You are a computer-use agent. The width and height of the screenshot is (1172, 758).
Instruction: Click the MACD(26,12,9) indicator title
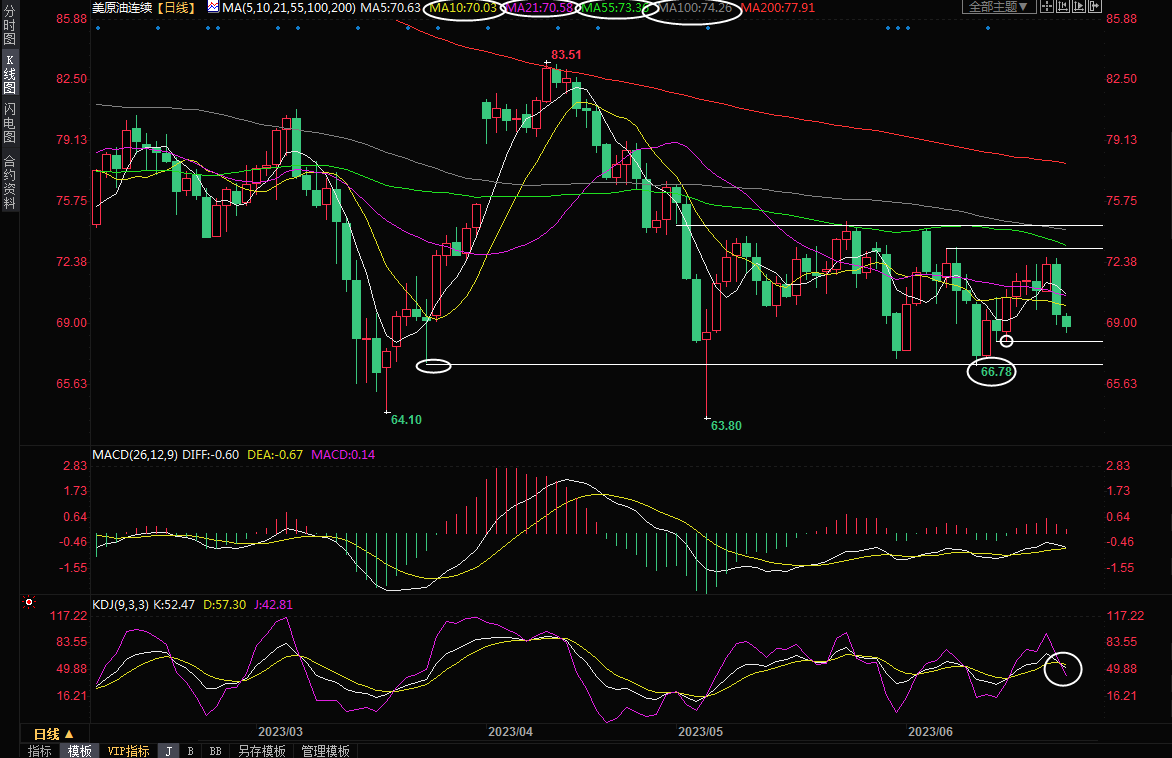[134, 454]
